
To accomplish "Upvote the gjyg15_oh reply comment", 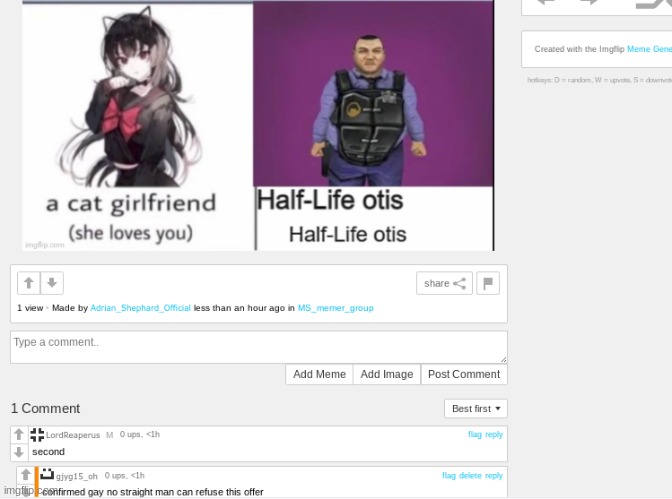I will pyautogui.click(x=25, y=475).
